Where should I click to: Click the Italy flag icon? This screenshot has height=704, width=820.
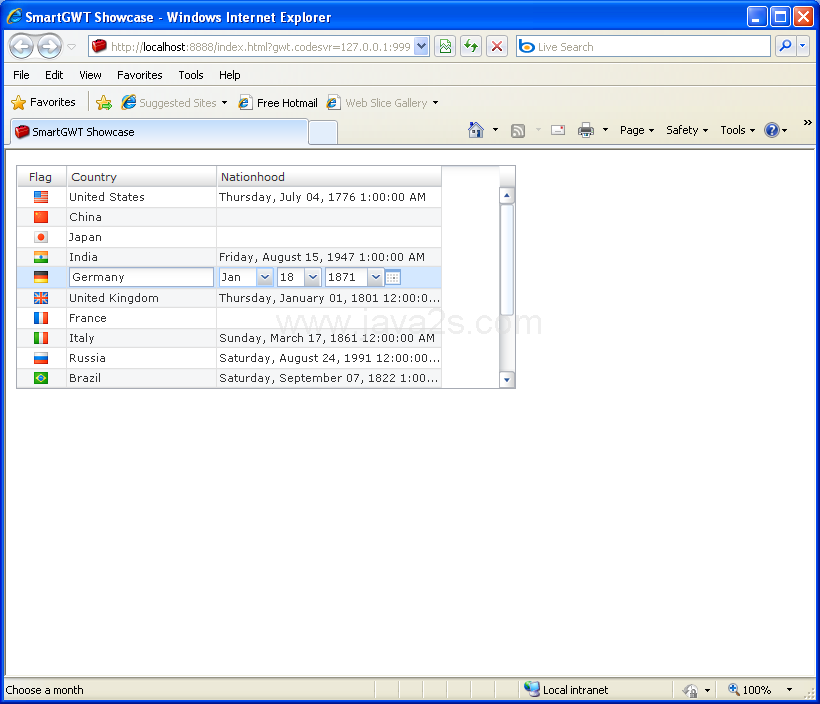(x=41, y=338)
